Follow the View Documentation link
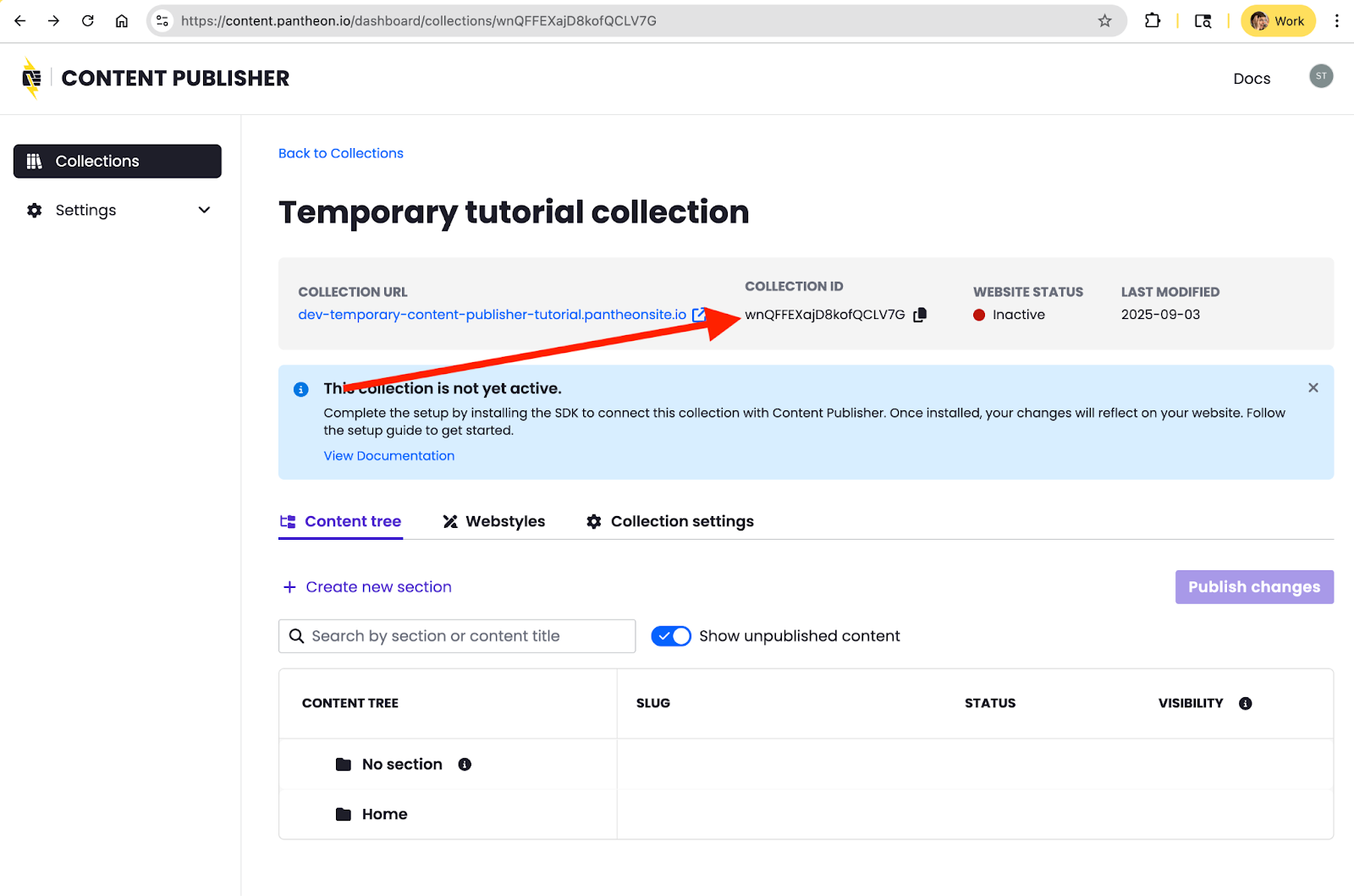This screenshot has height=896, width=1354. [388, 455]
